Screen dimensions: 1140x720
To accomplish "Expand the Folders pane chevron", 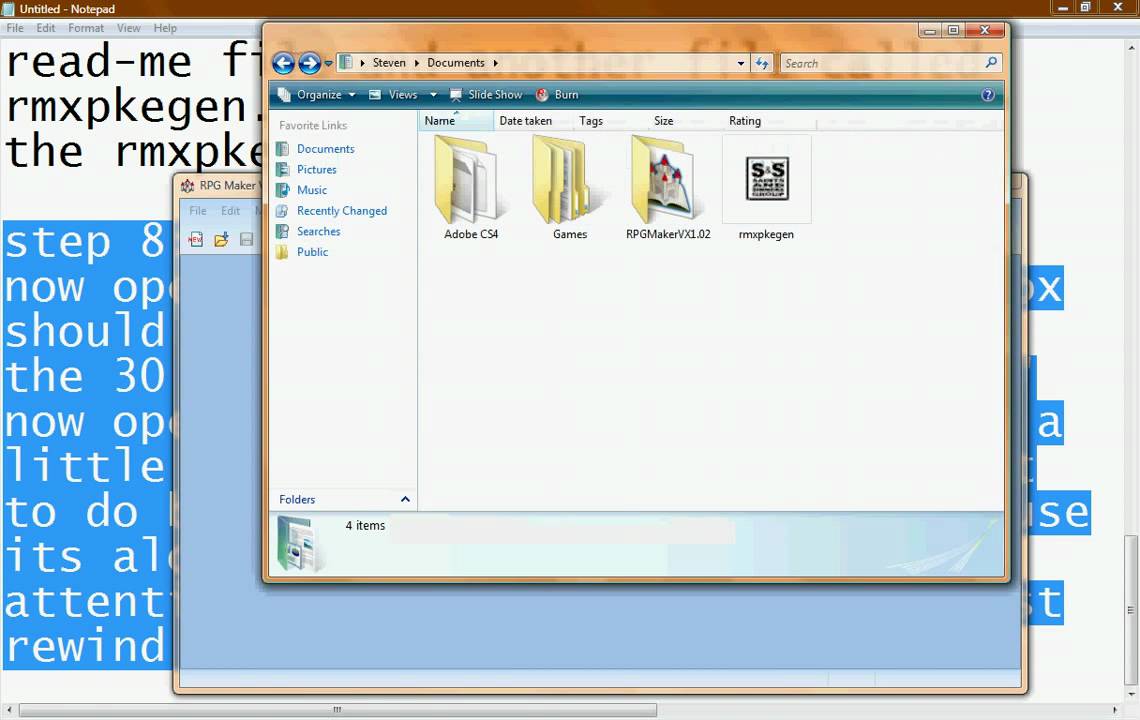I will click(x=405, y=499).
